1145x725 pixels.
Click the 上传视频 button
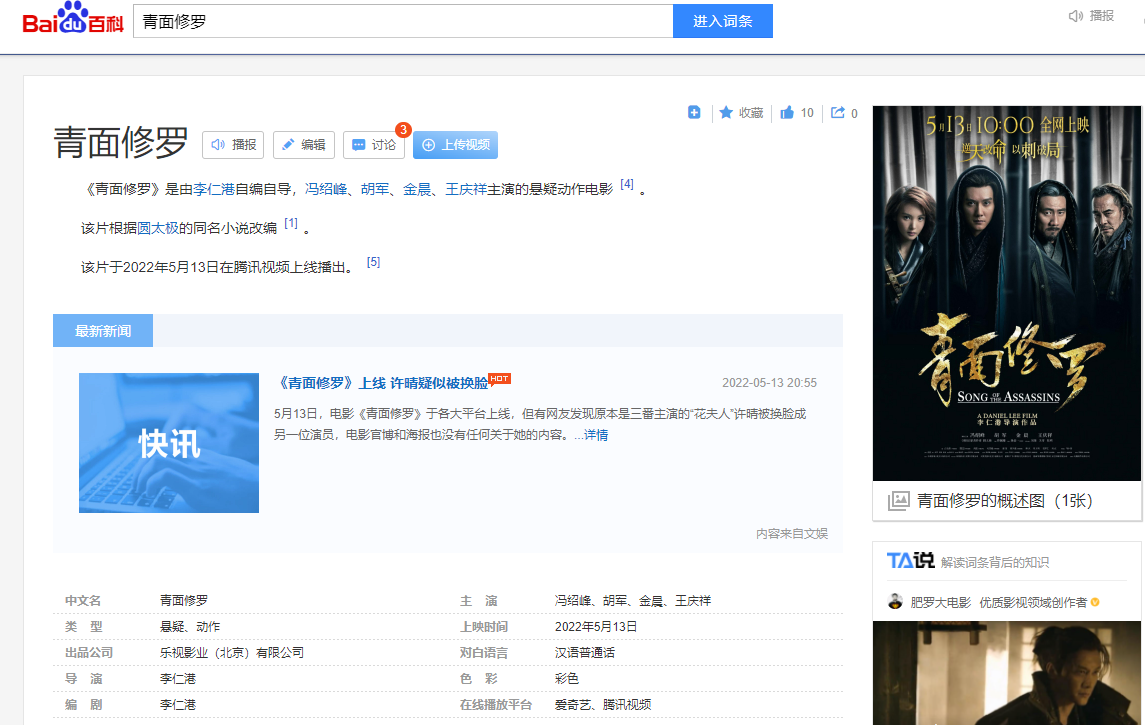click(x=456, y=145)
